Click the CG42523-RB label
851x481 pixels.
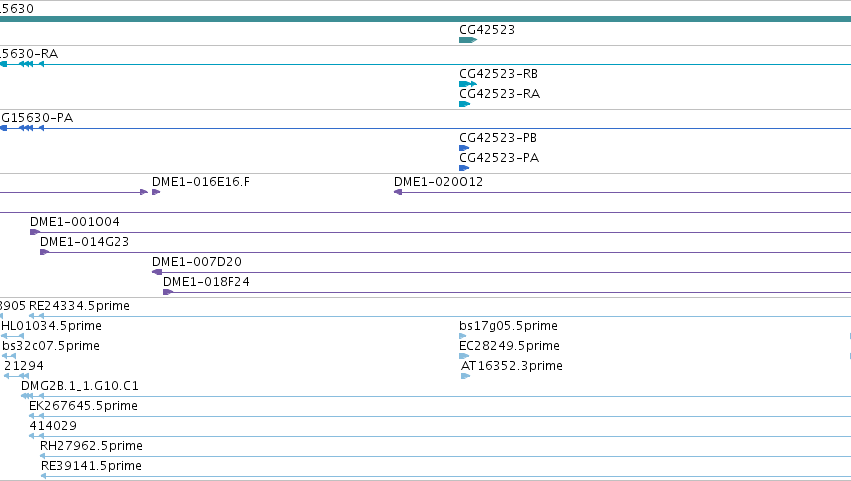coord(498,74)
